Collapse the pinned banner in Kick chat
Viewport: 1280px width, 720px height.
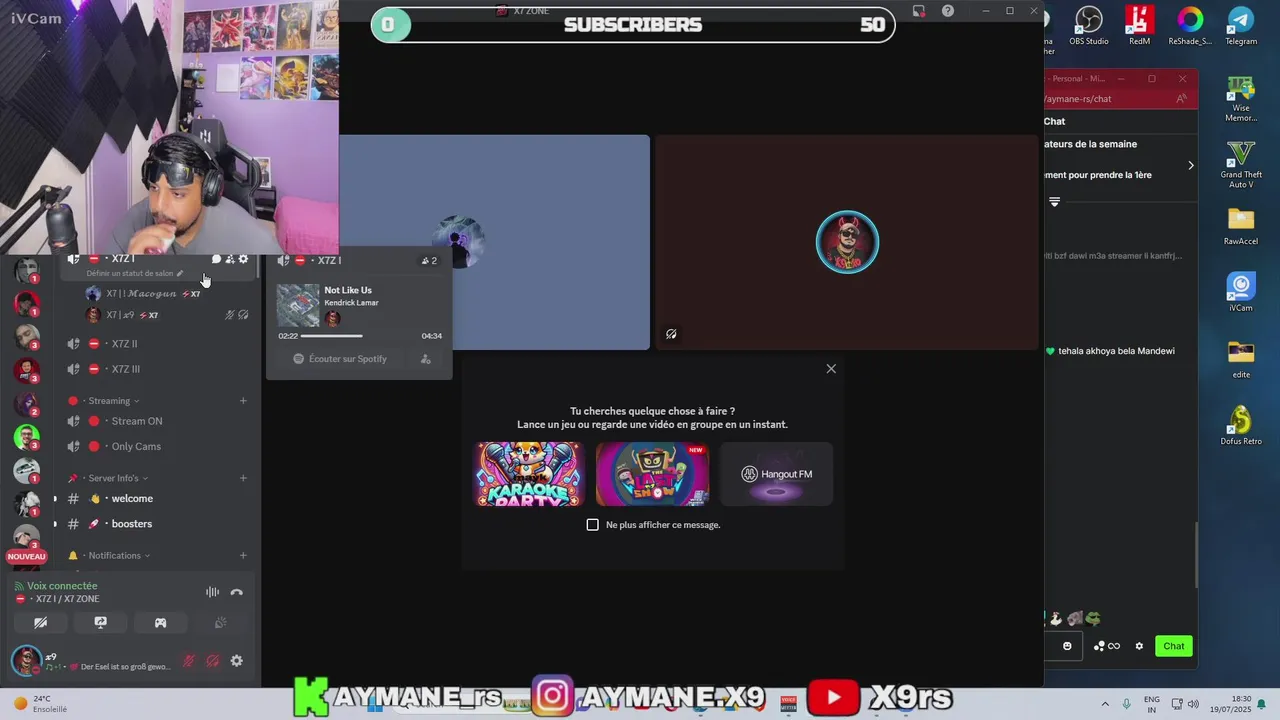pyautogui.click(x=1054, y=202)
